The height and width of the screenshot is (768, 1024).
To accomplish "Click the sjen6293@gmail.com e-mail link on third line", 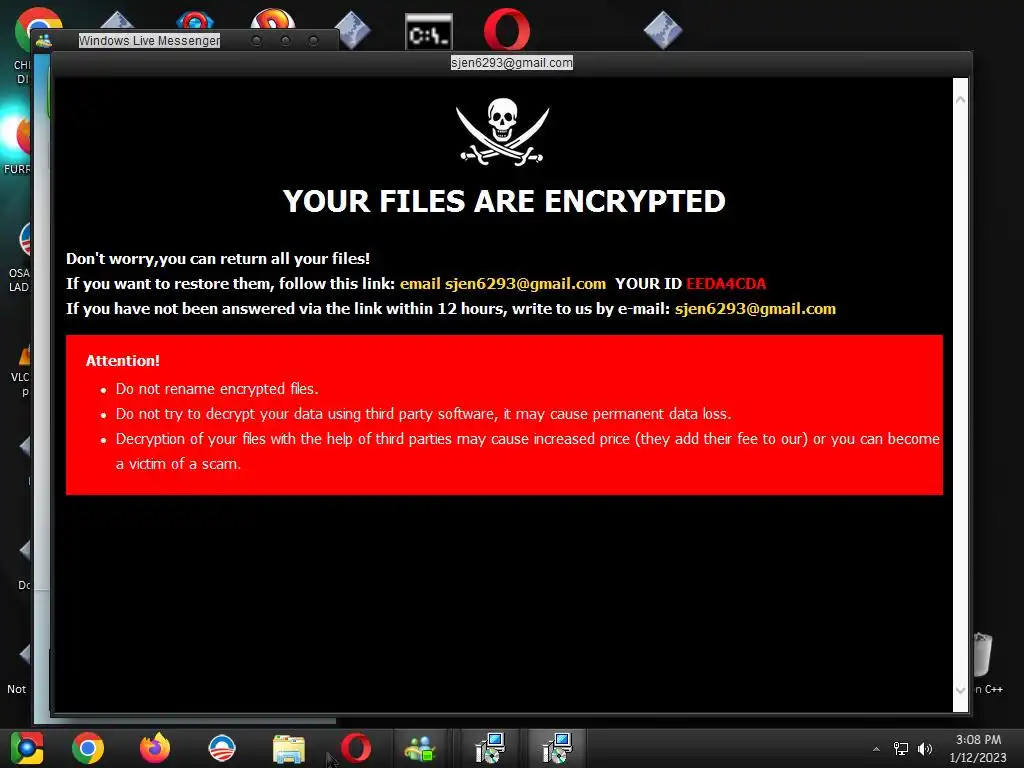I will (x=755, y=308).
